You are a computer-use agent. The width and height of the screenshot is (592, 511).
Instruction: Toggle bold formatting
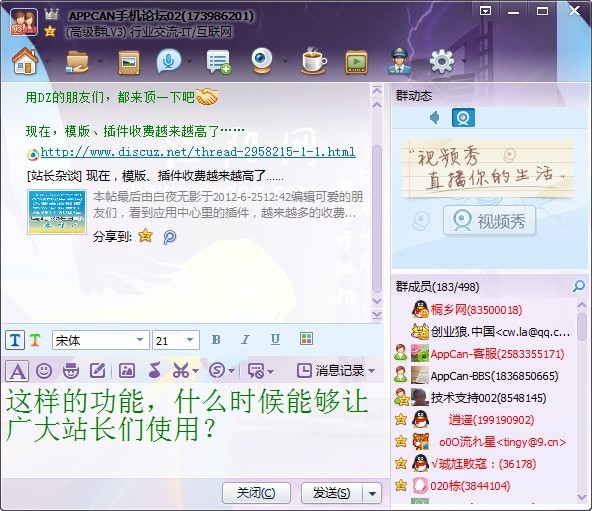[216, 340]
